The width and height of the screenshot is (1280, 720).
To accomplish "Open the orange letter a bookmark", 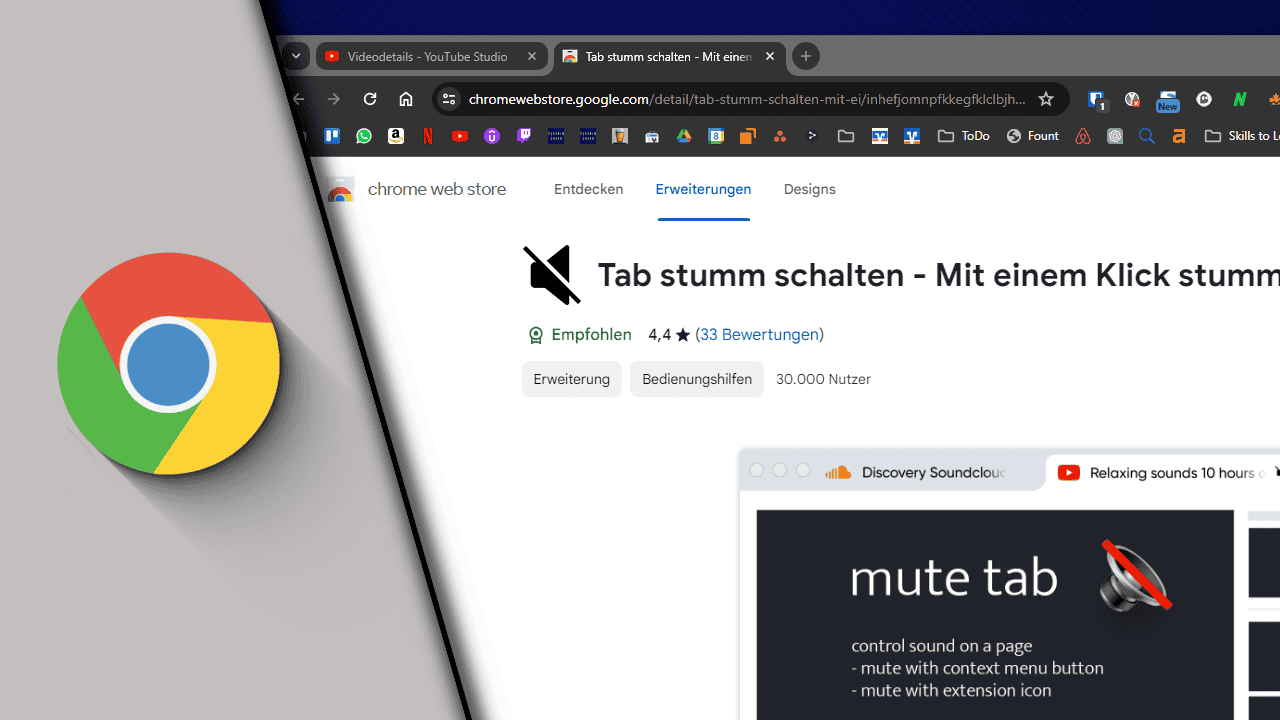I will [1179, 136].
